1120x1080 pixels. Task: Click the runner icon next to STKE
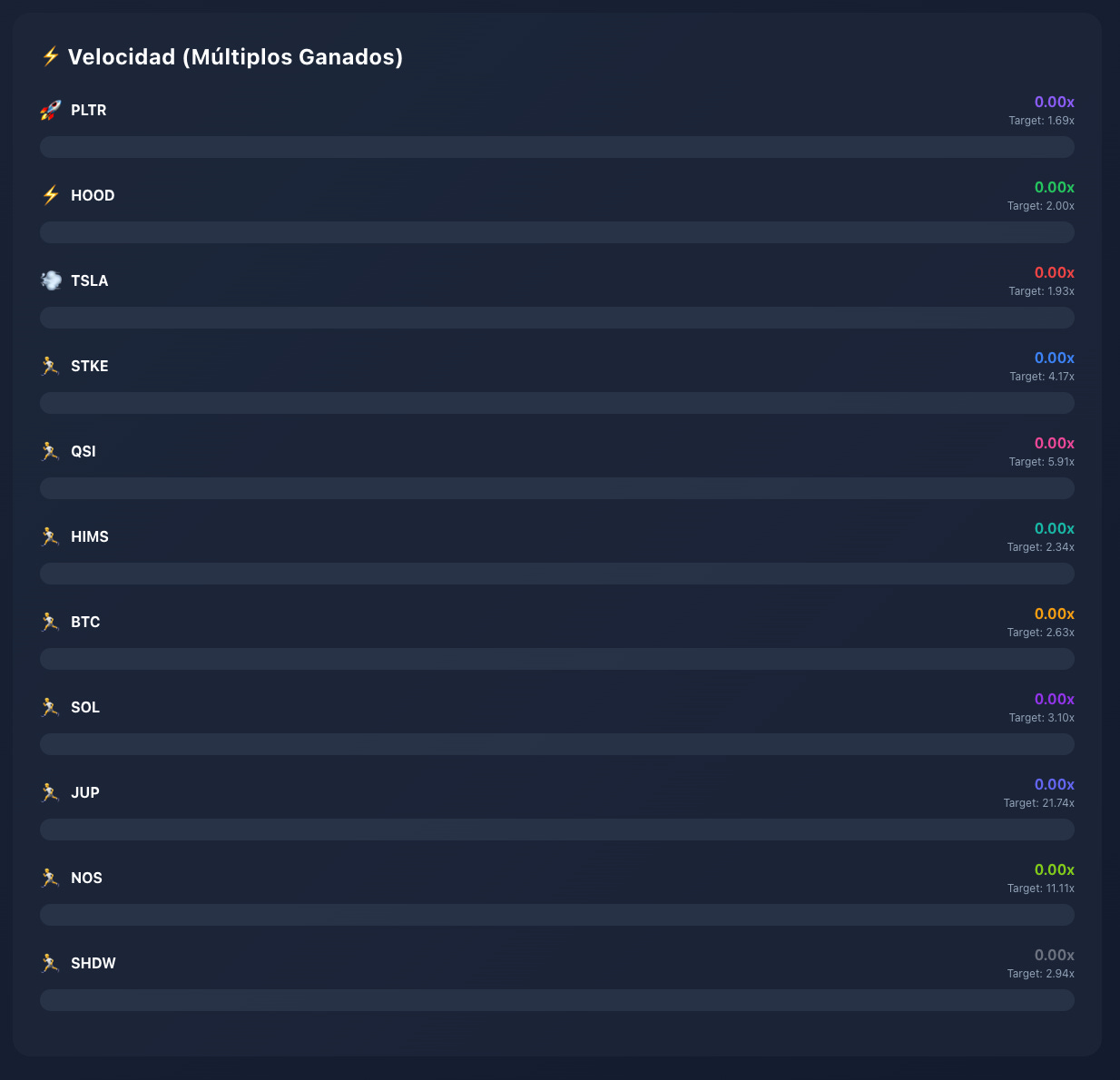coord(51,367)
